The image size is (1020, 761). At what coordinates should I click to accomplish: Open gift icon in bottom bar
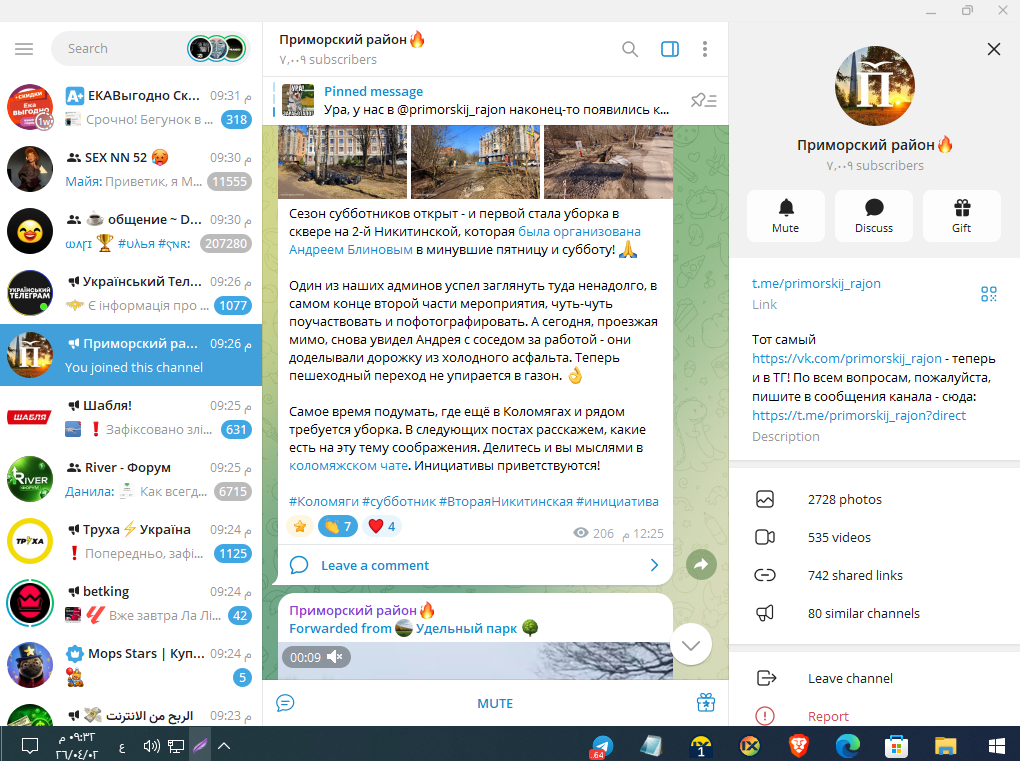click(x=706, y=702)
